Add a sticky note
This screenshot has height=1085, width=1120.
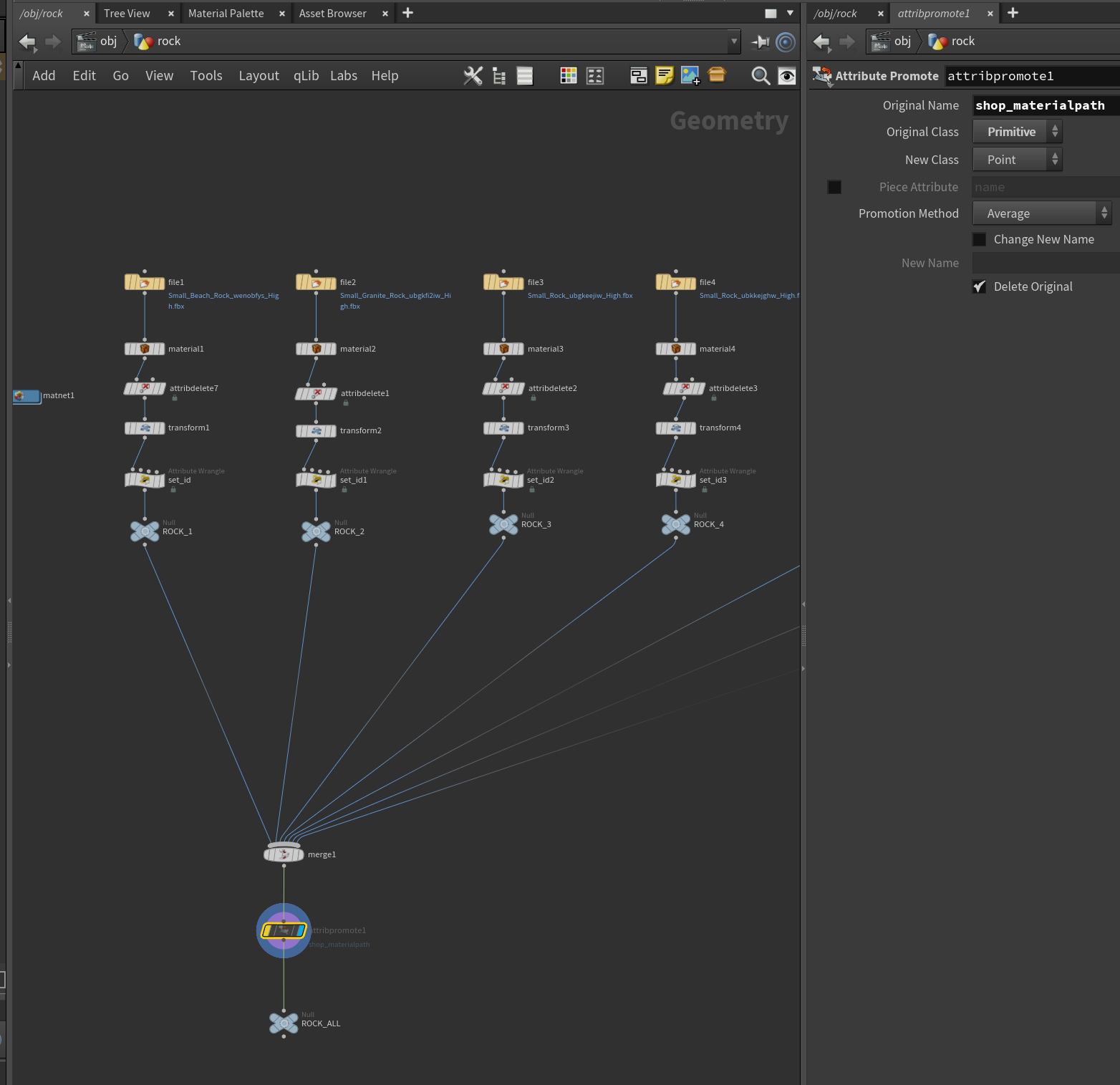pyautogui.click(x=665, y=76)
